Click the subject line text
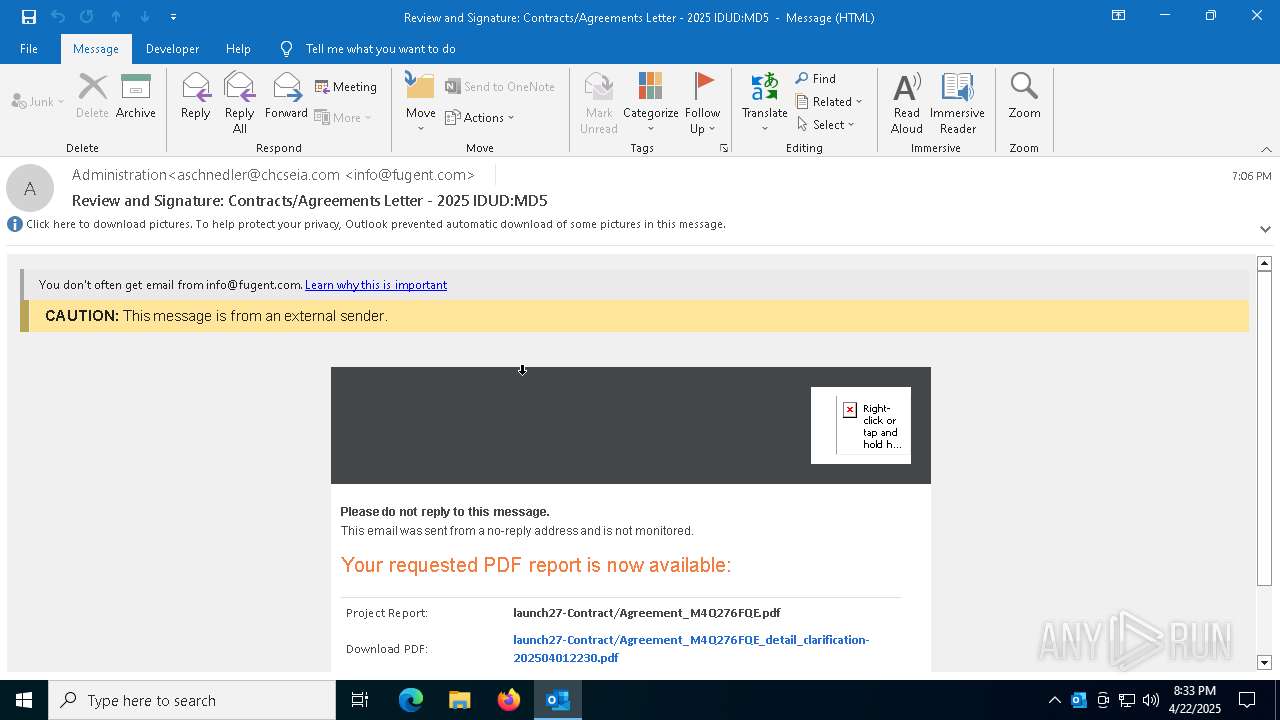The width and height of the screenshot is (1280, 720). pyautogui.click(x=310, y=201)
